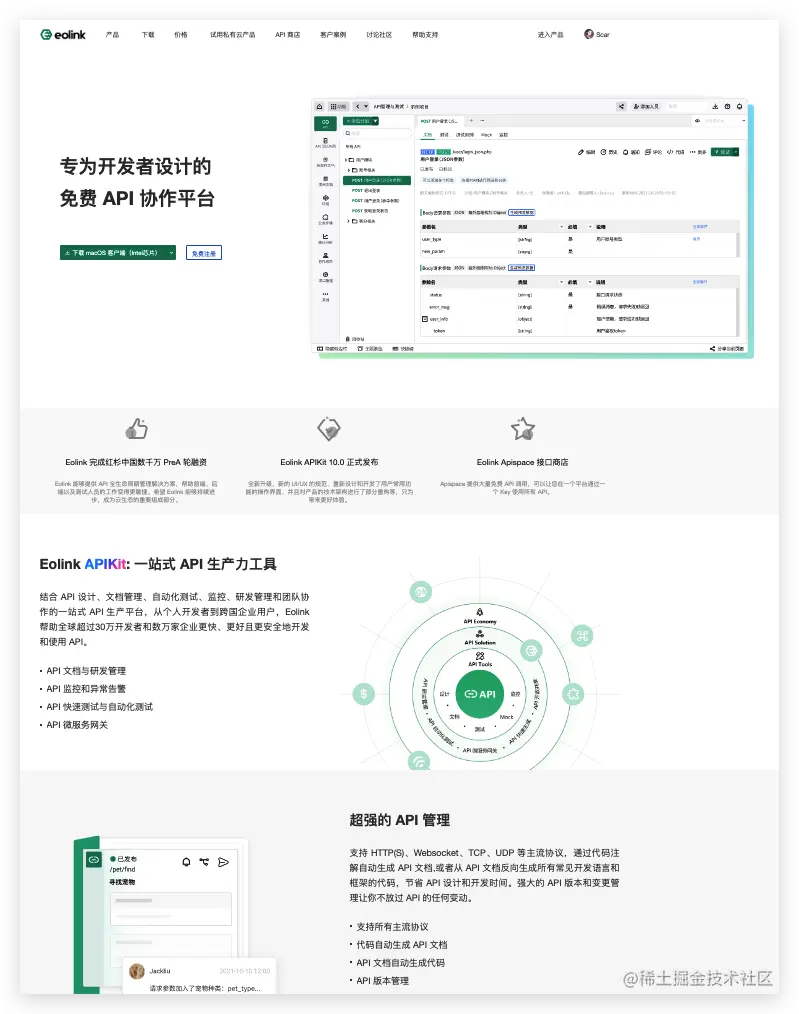Click the diamond check icon above APIKit 10.0

pos(329,429)
